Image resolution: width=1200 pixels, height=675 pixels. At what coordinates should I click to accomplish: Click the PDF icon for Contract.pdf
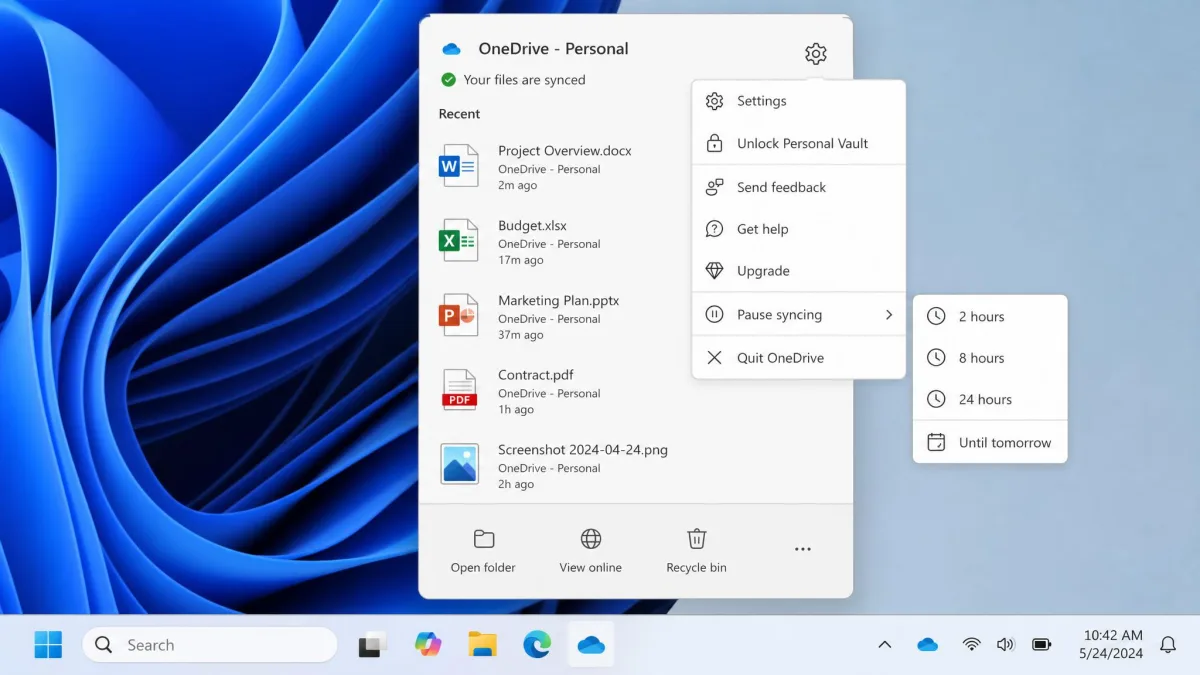459,390
